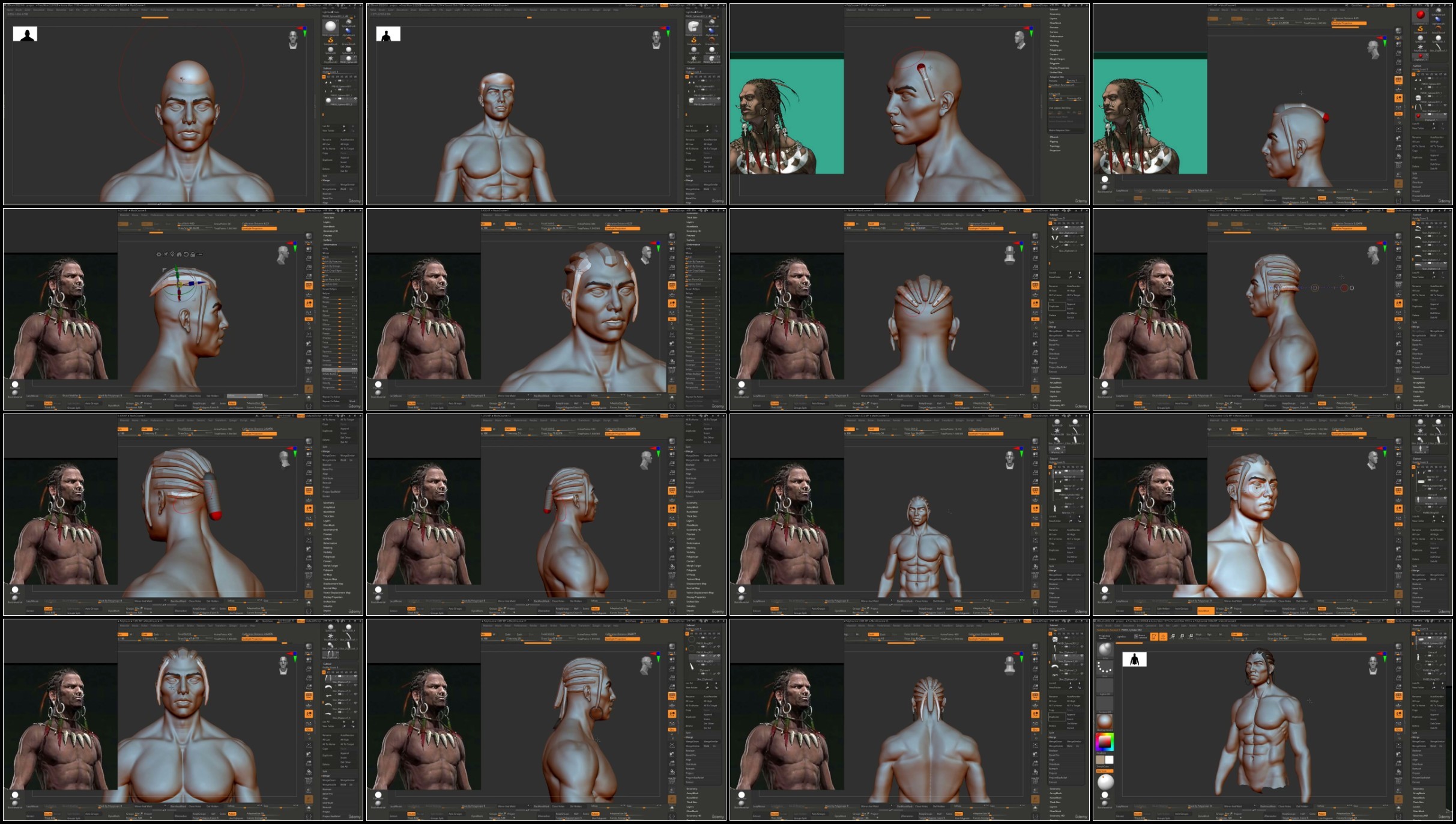Expand the ZSketch section below Make Adaptive Skin
This screenshot has height=824, width=1456.
click(1054, 137)
